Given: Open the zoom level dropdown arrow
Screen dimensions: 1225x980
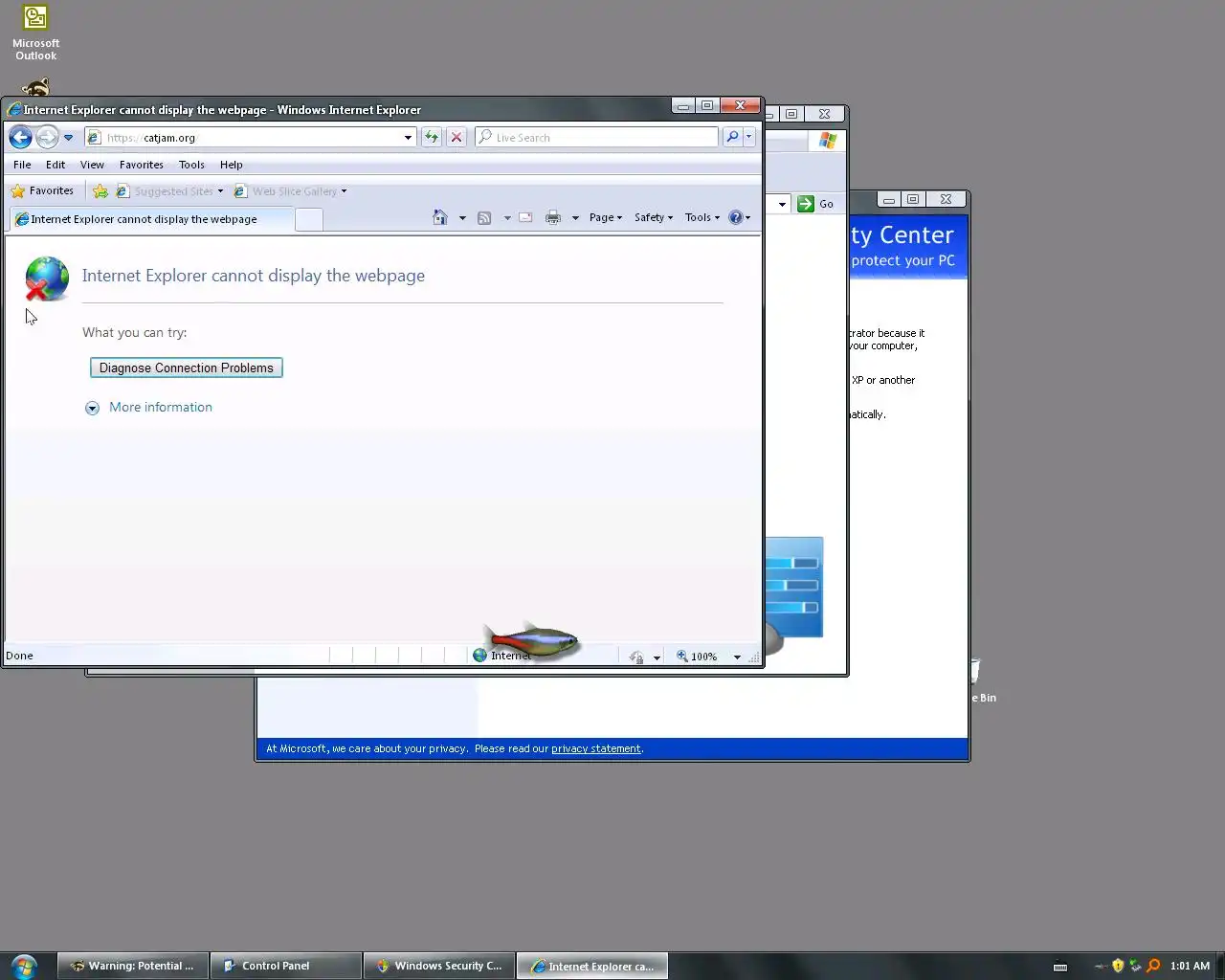Looking at the screenshot, I should 737,657.
